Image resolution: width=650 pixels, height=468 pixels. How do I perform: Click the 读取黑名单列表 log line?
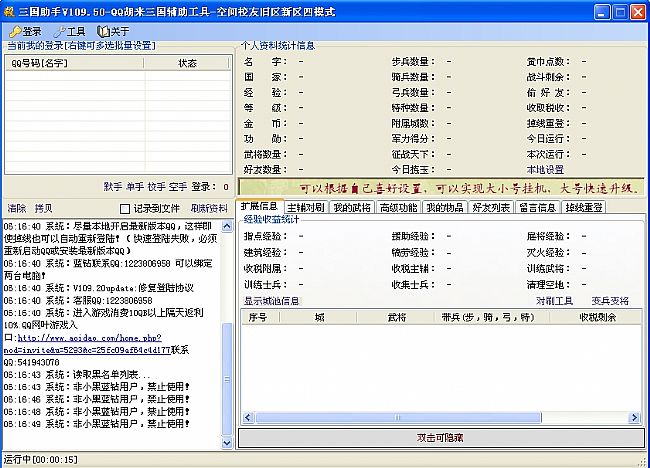[77, 375]
